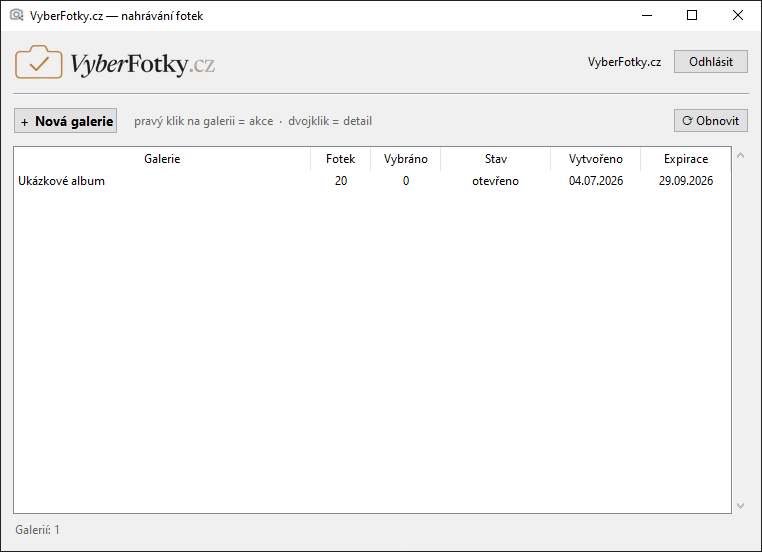
Task: Click the VyberFotky.cz account name label
Action: pyautogui.click(x=624, y=62)
